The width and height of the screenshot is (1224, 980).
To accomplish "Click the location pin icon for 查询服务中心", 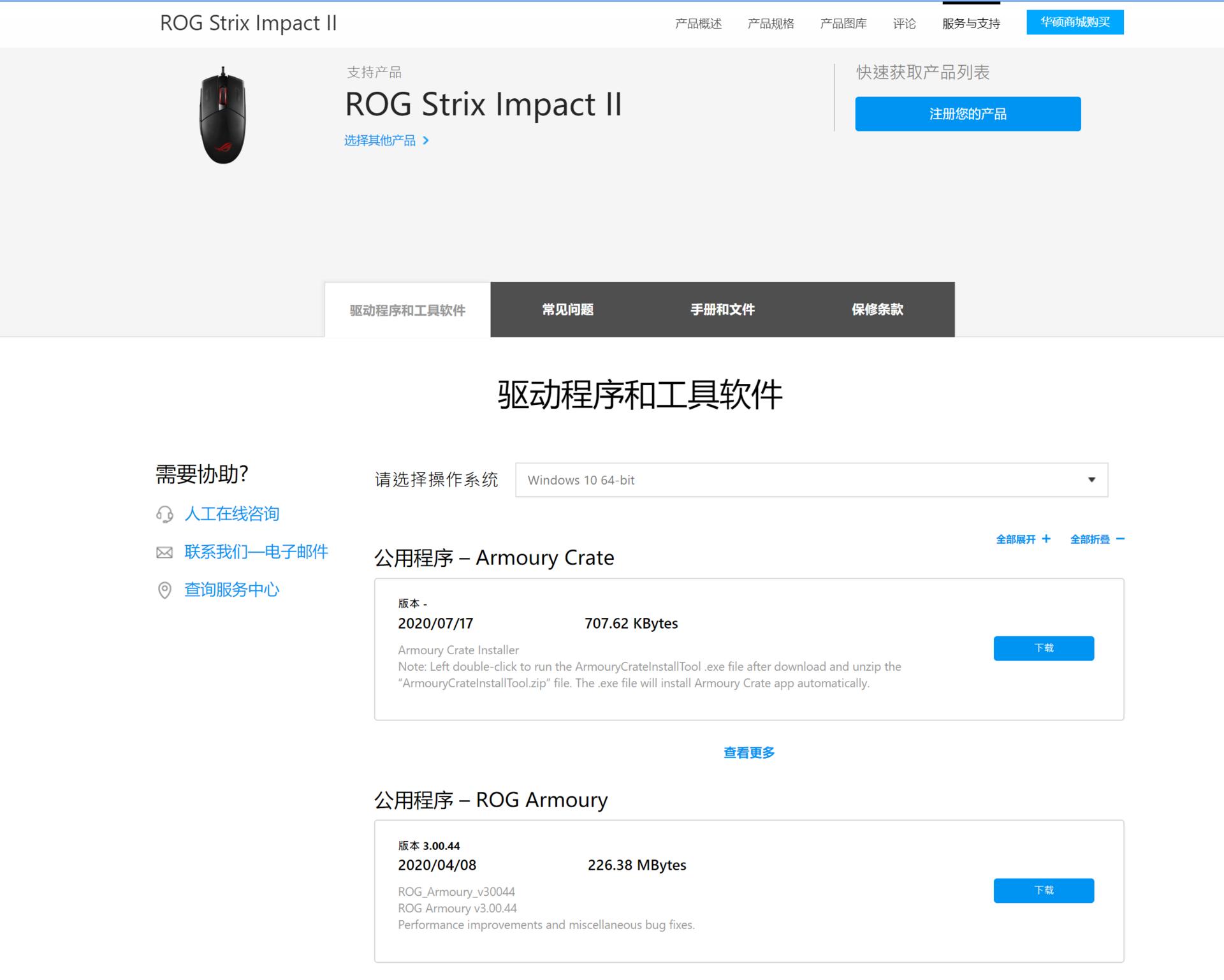I will point(164,590).
